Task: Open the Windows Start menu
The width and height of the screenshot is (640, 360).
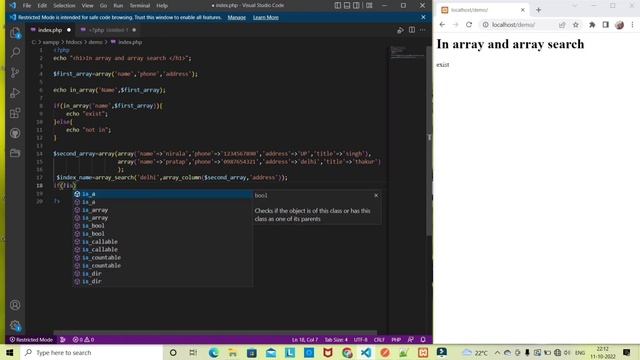Action: 10,352
